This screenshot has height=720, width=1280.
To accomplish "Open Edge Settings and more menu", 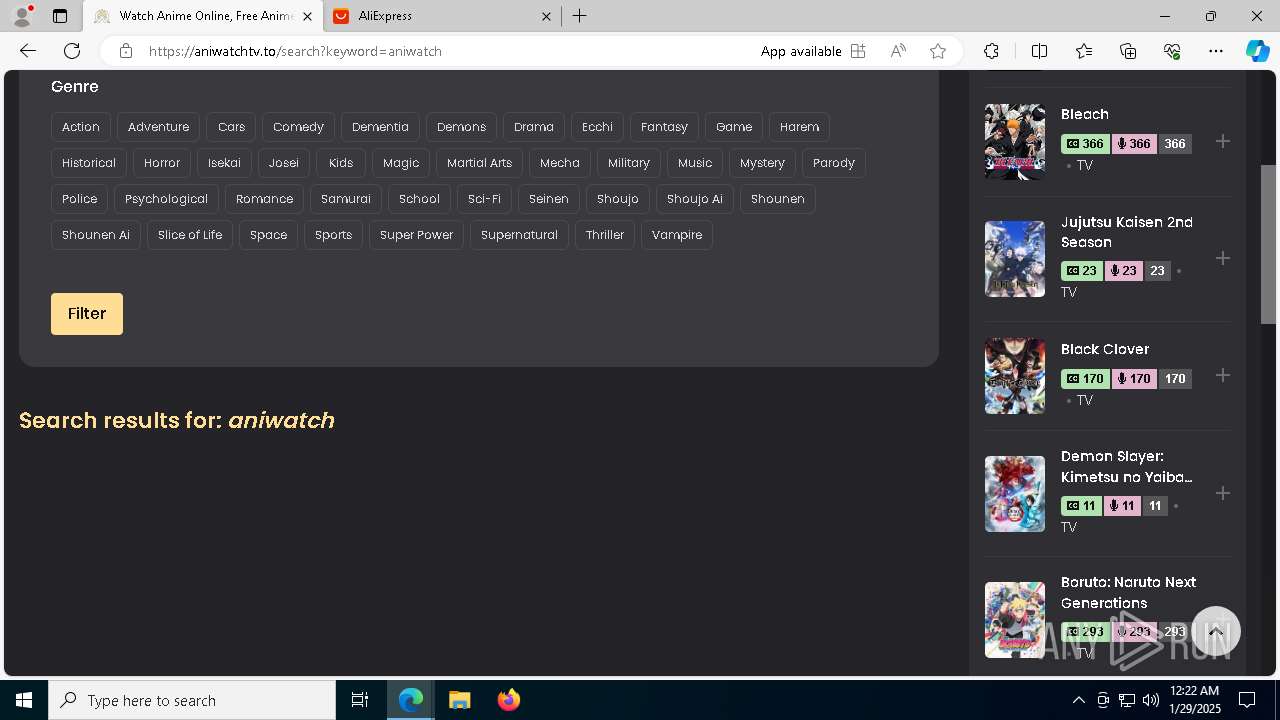I will pyautogui.click(x=1216, y=51).
